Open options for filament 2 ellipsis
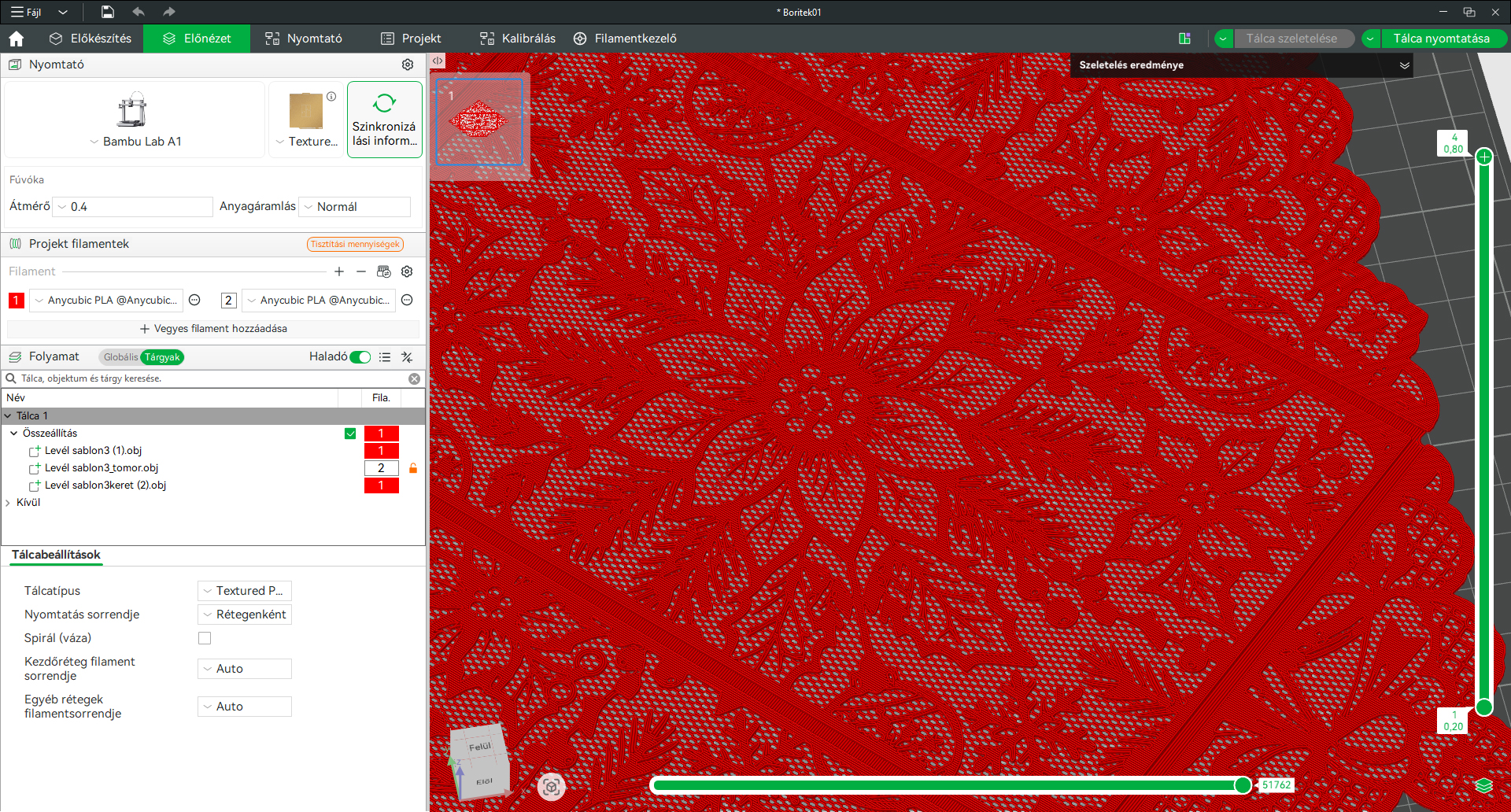Screen dimensions: 1511x812 click(407, 300)
